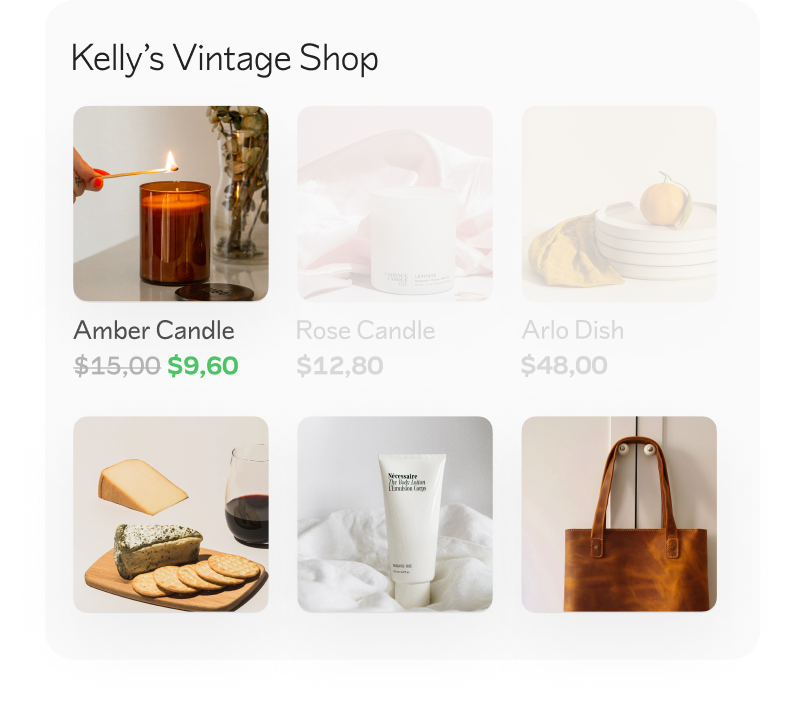Click the $12,80 Rose Candle price
The width and height of the screenshot is (789, 712).
tap(340, 365)
